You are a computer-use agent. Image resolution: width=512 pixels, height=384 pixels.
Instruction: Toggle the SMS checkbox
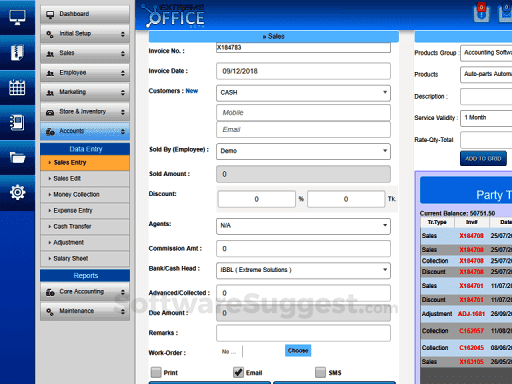click(320, 372)
